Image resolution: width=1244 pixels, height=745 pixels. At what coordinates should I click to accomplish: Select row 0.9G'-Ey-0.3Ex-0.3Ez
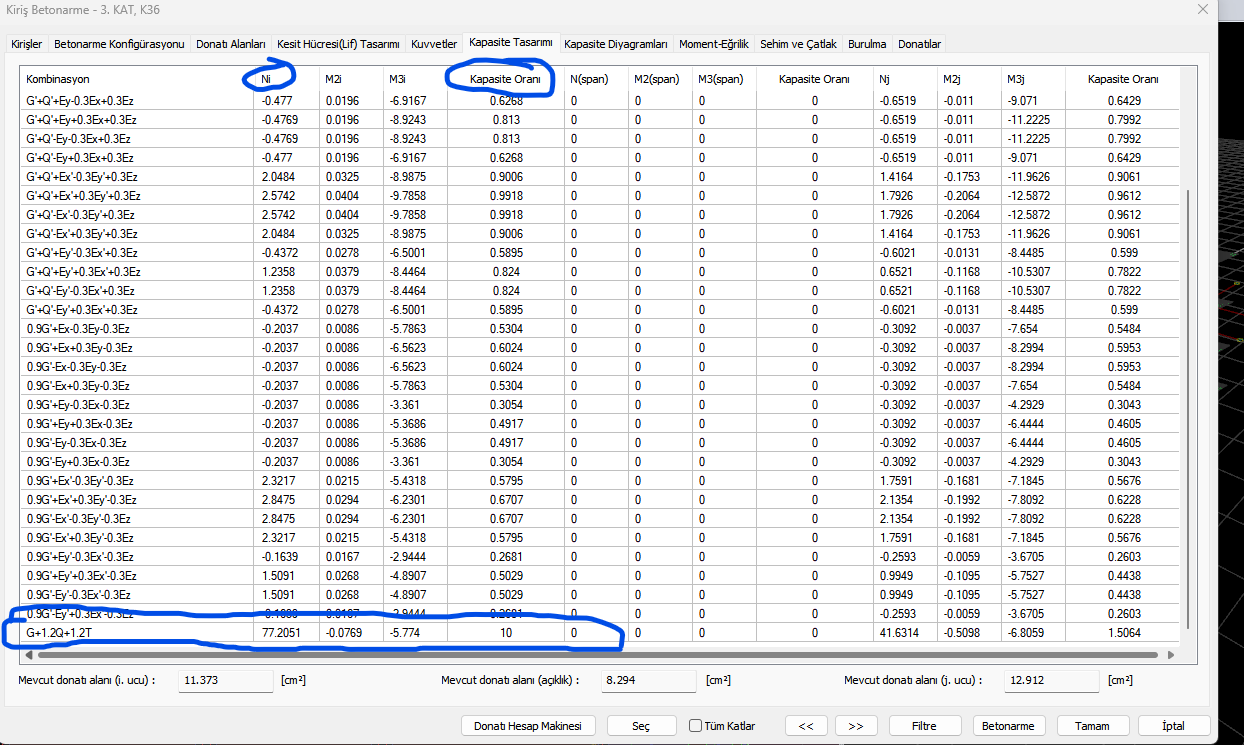pos(600,443)
